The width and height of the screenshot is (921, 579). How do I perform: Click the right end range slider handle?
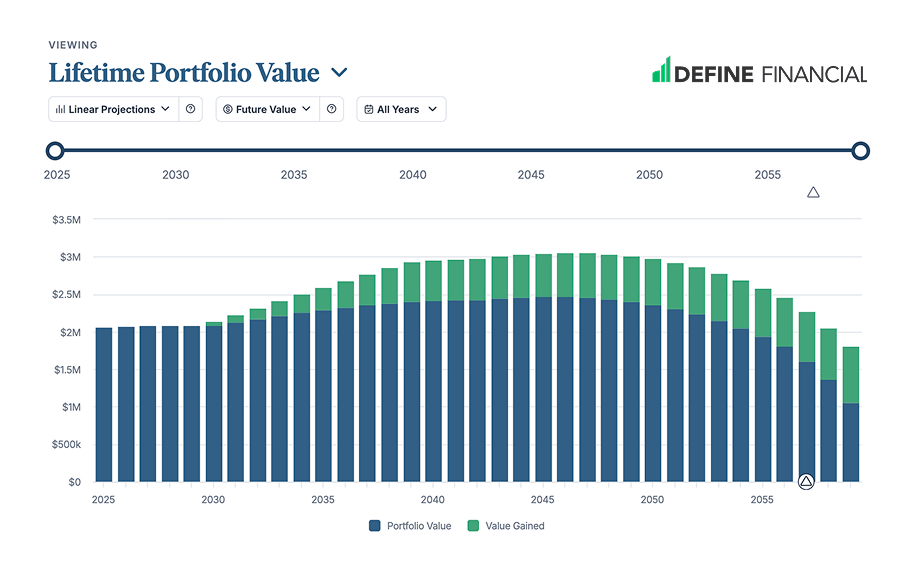tap(860, 151)
